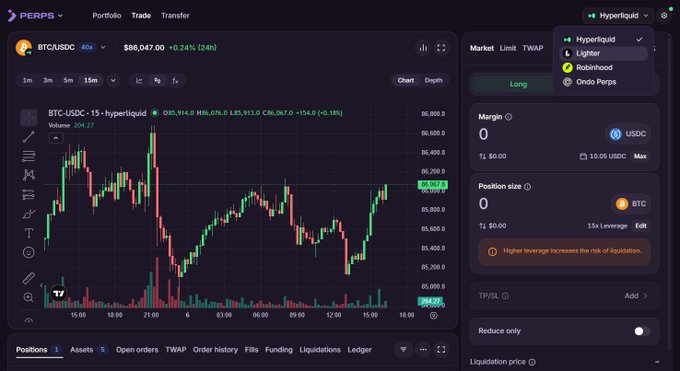
Task: Open the Liquidations tab
Action: tap(320, 350)
